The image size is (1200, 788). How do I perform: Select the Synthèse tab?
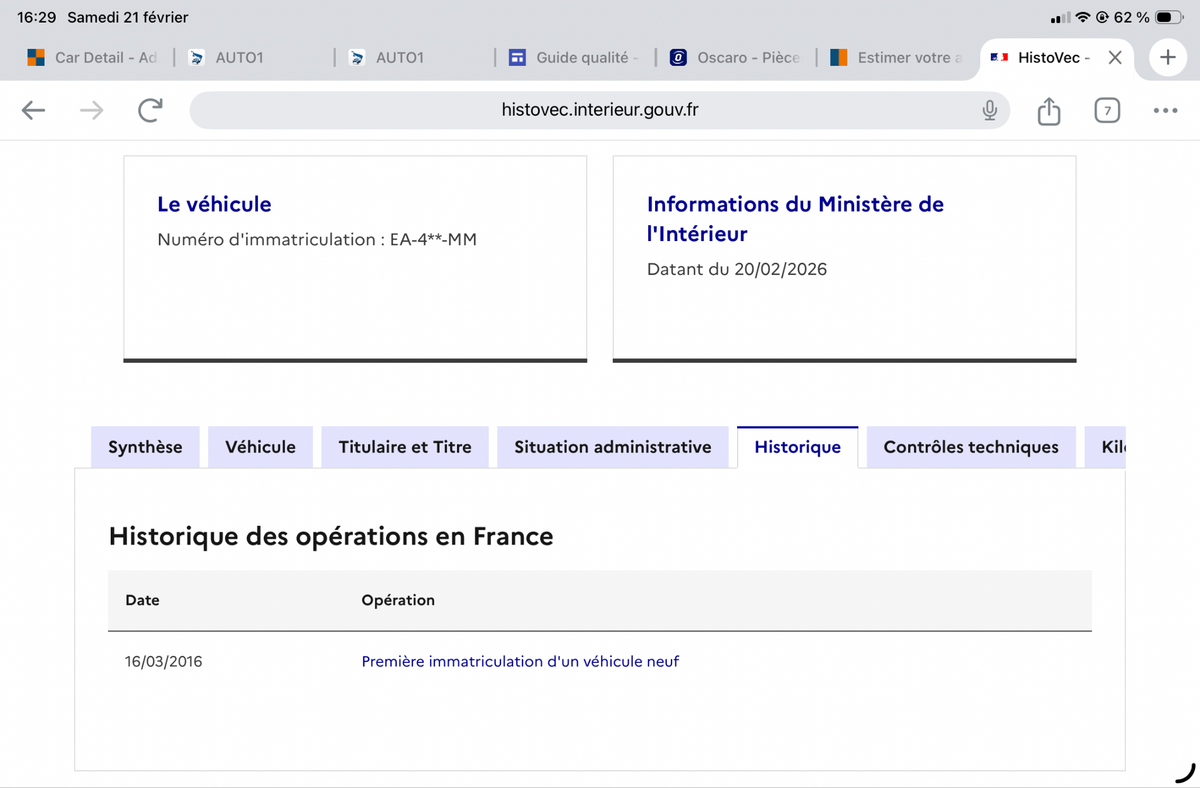[145, 447]
